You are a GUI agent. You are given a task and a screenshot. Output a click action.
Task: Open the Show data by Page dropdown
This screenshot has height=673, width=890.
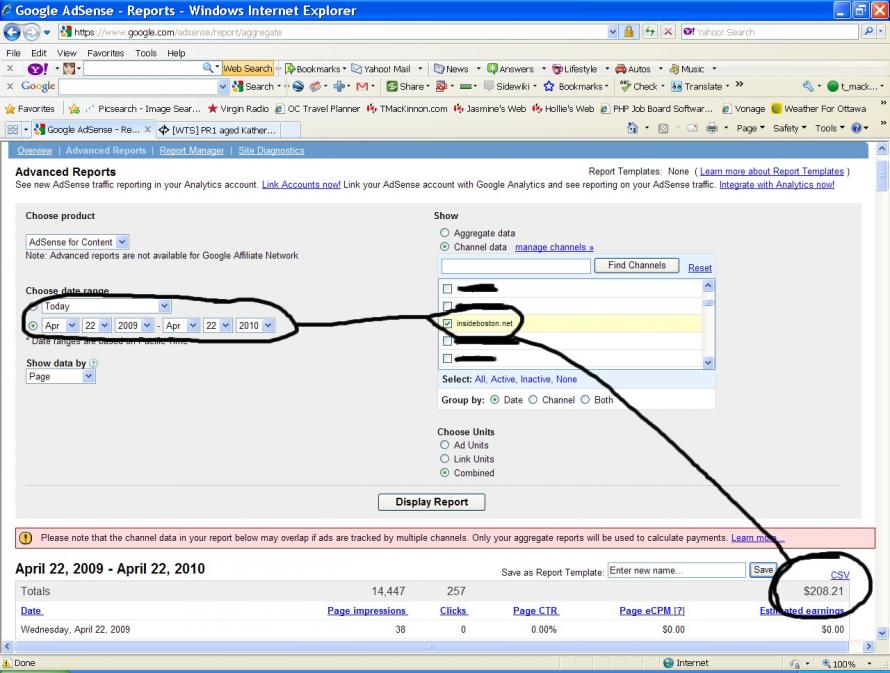click(x=61, y=377)
